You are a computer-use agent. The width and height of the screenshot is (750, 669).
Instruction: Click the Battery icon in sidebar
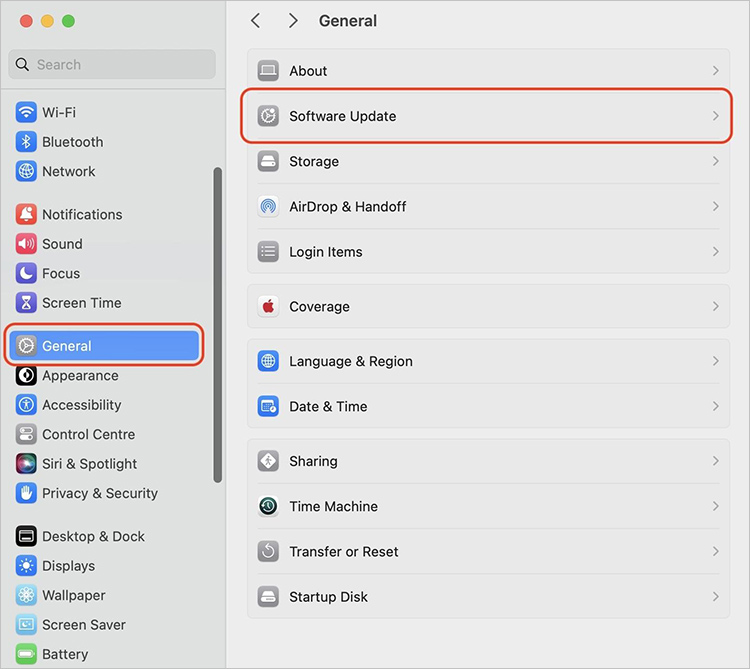(x=26, y=654)
